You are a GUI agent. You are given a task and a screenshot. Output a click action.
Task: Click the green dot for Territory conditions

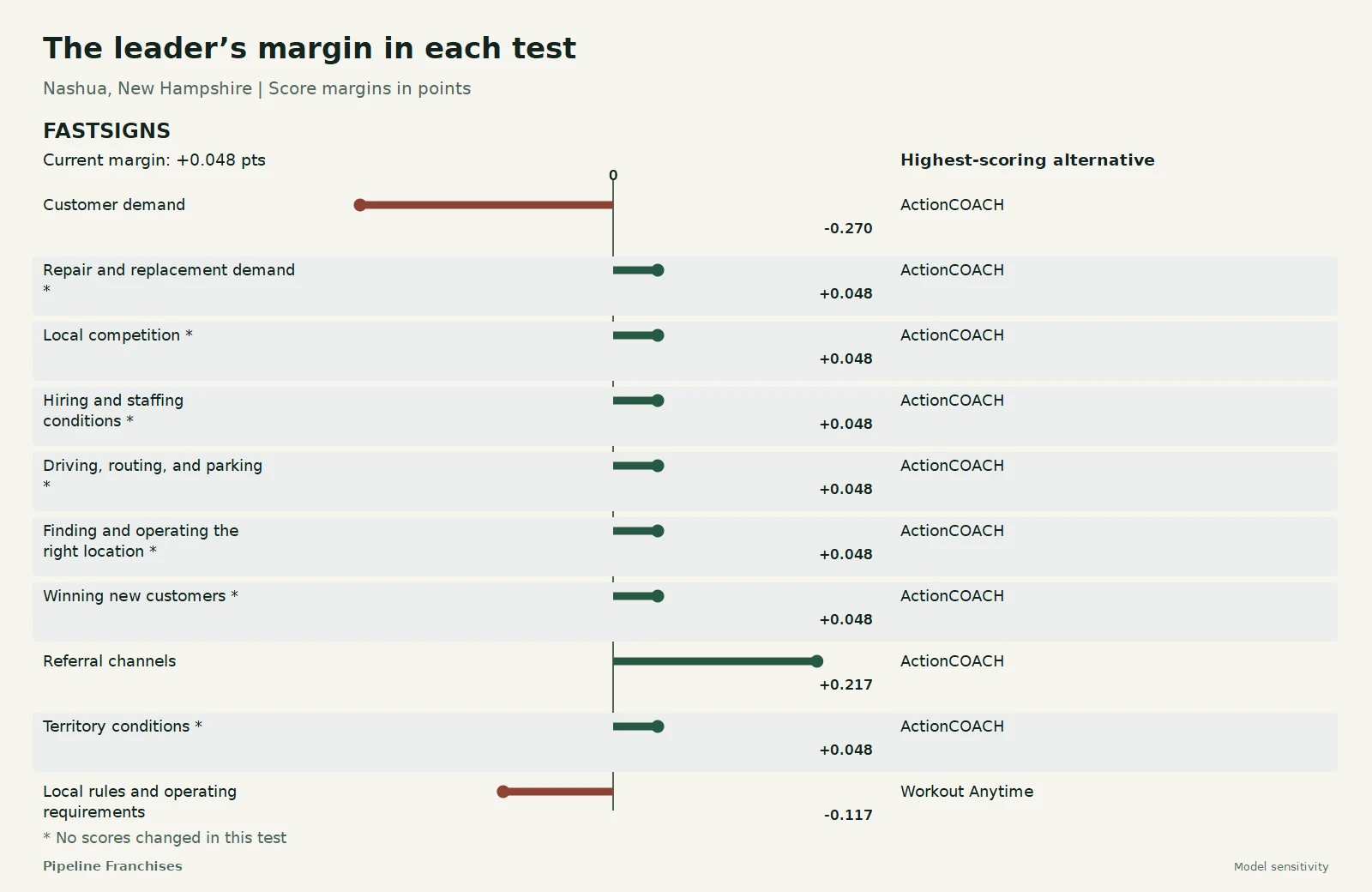tap(658, 726)
